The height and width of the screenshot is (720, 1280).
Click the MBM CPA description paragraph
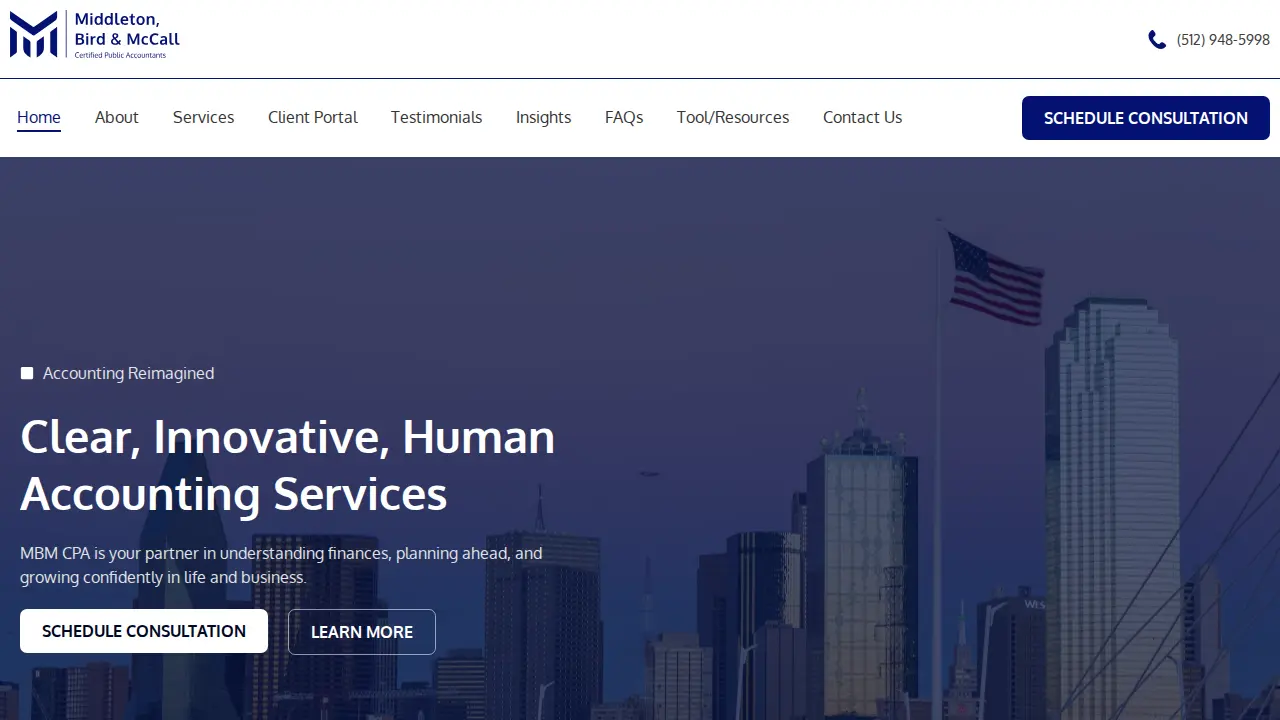point(281,565)
